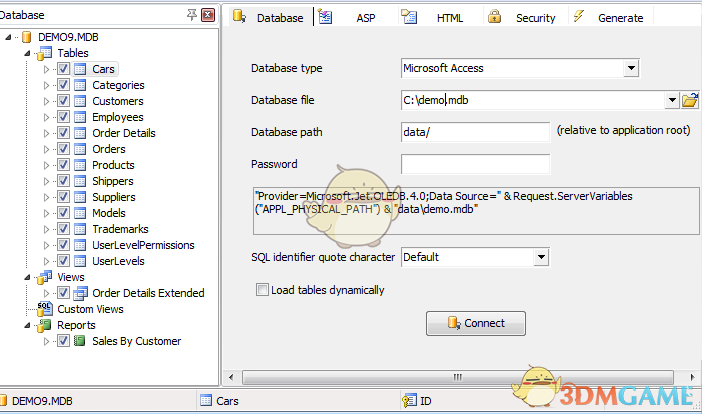
Task: Click the Reports folder icon
Action: point(44,325)
